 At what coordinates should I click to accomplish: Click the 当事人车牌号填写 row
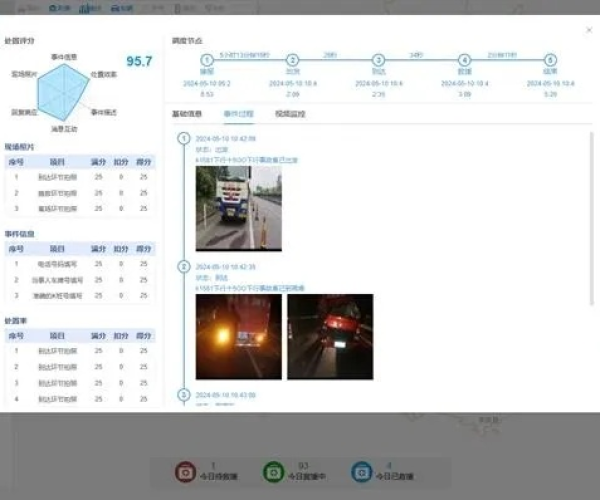click(x=80, y=280)
